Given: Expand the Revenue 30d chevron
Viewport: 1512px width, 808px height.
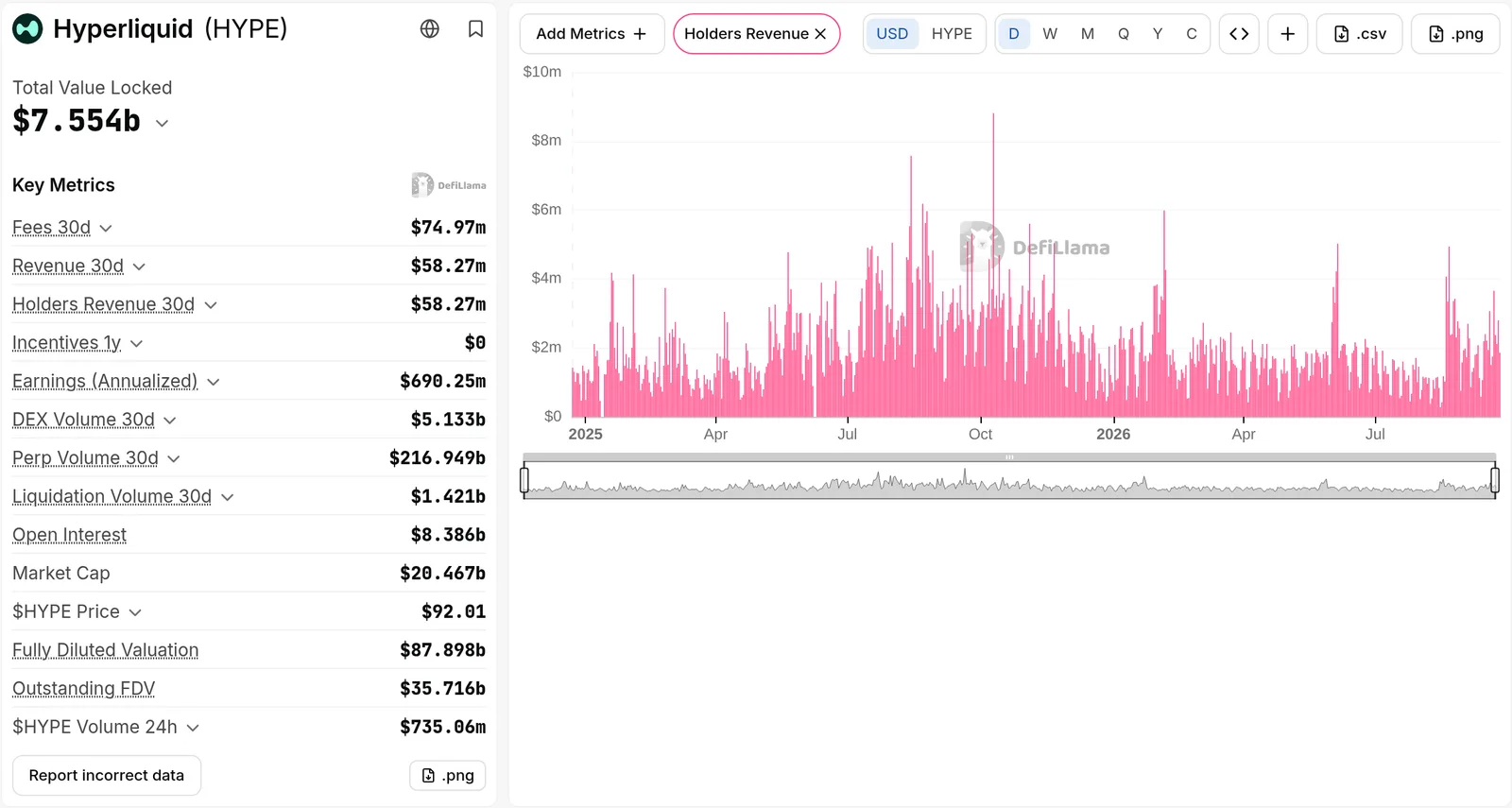Looking at the screenshot, I should 139,266.
